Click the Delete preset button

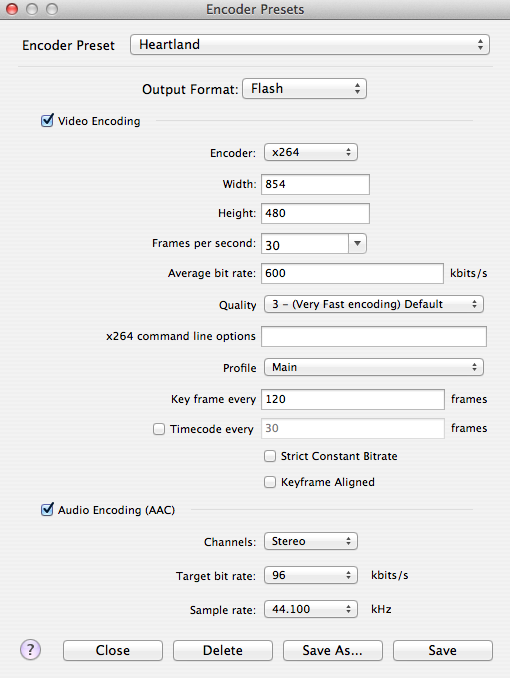[x=223, y=650]
